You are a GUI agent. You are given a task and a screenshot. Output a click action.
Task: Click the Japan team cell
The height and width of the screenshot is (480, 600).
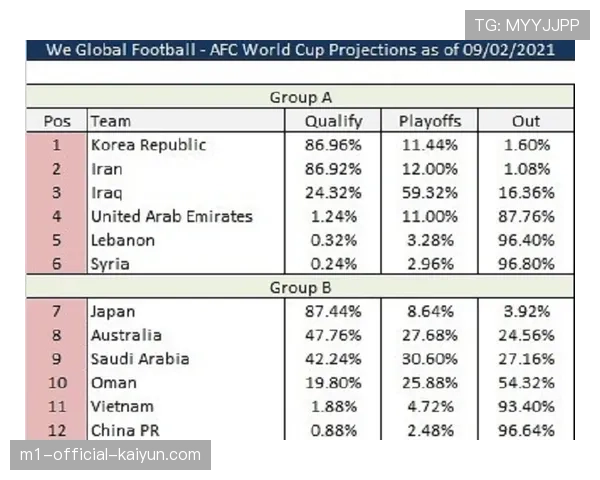click(x=112, y=311)
